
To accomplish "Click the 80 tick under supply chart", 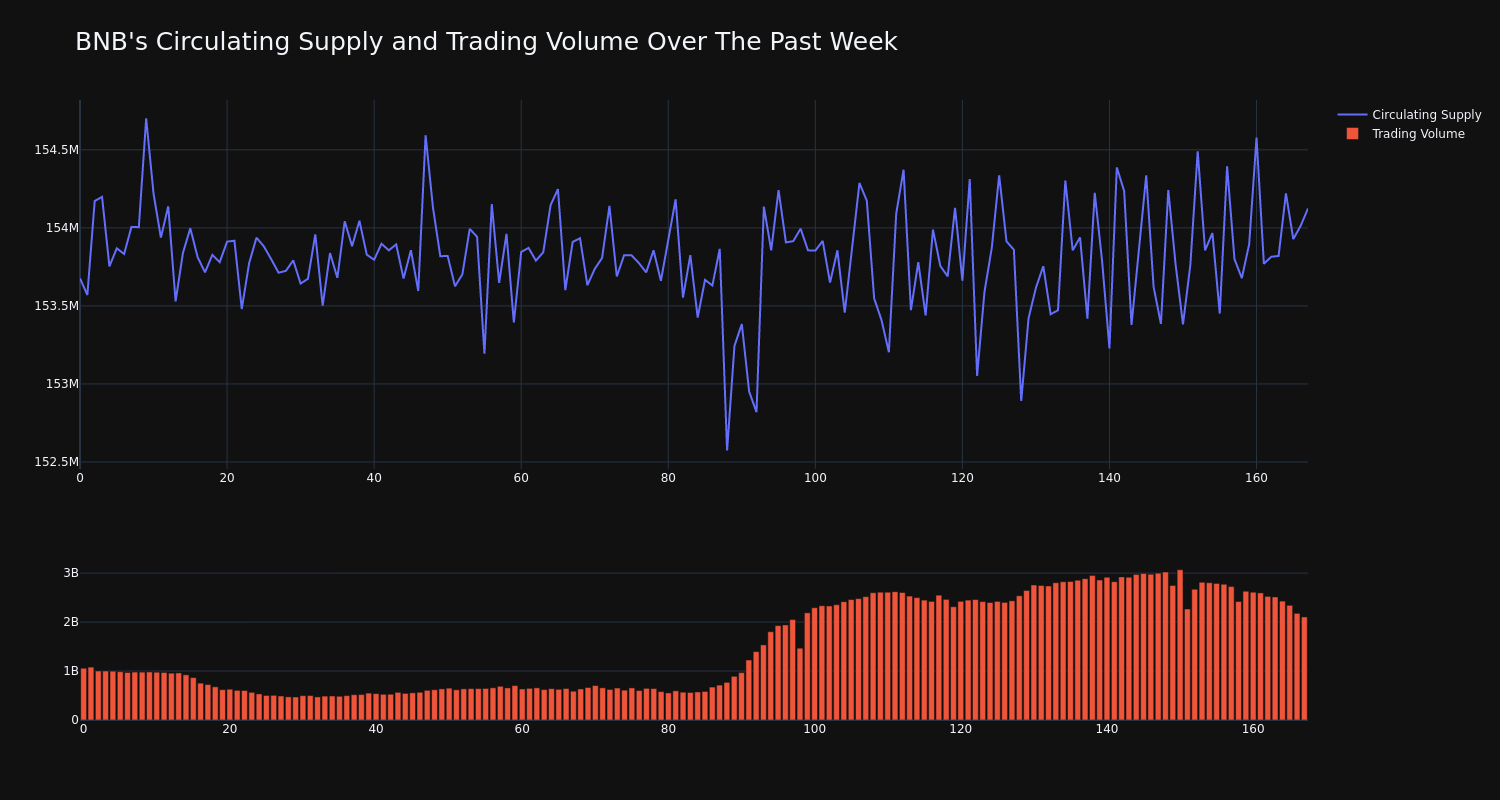I will coord(668,478).
